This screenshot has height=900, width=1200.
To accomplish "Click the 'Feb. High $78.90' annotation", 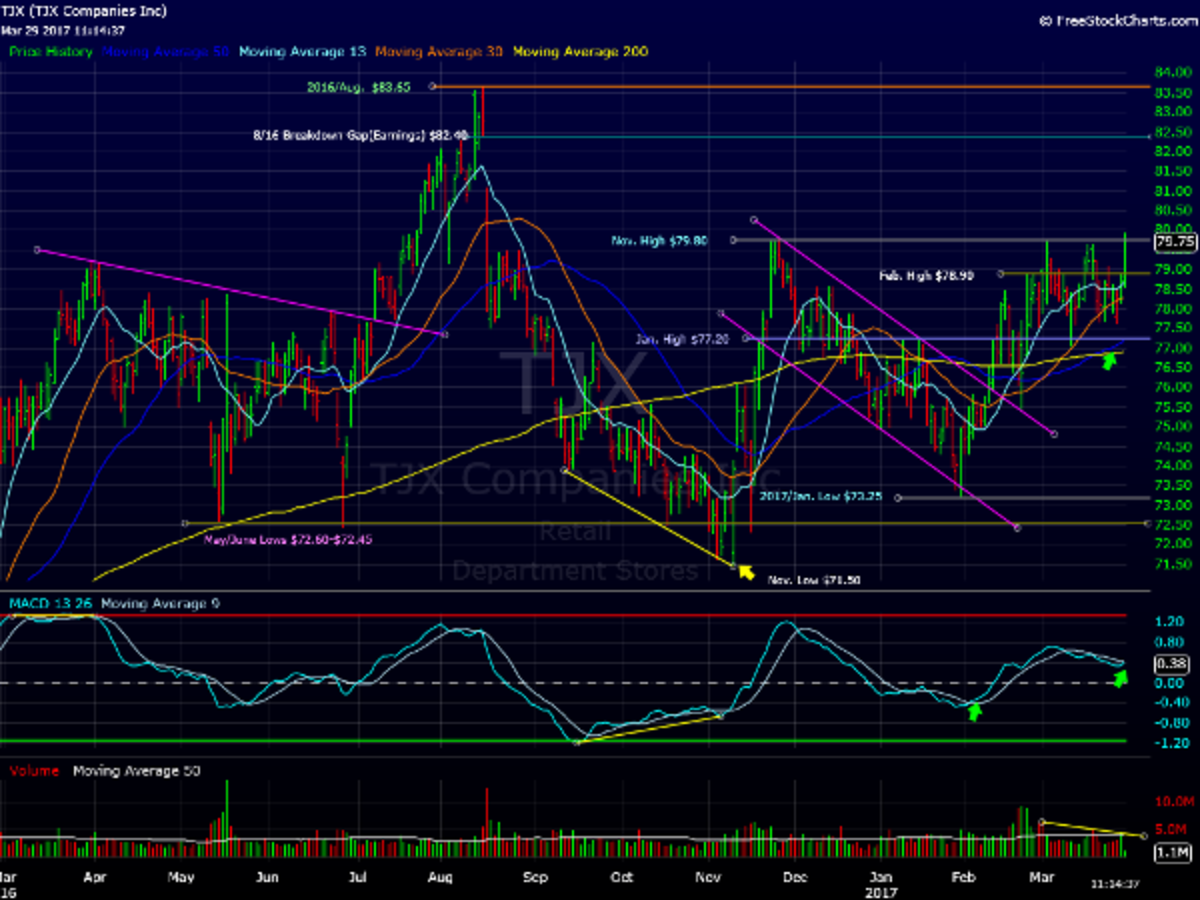I will click(927, 274).
